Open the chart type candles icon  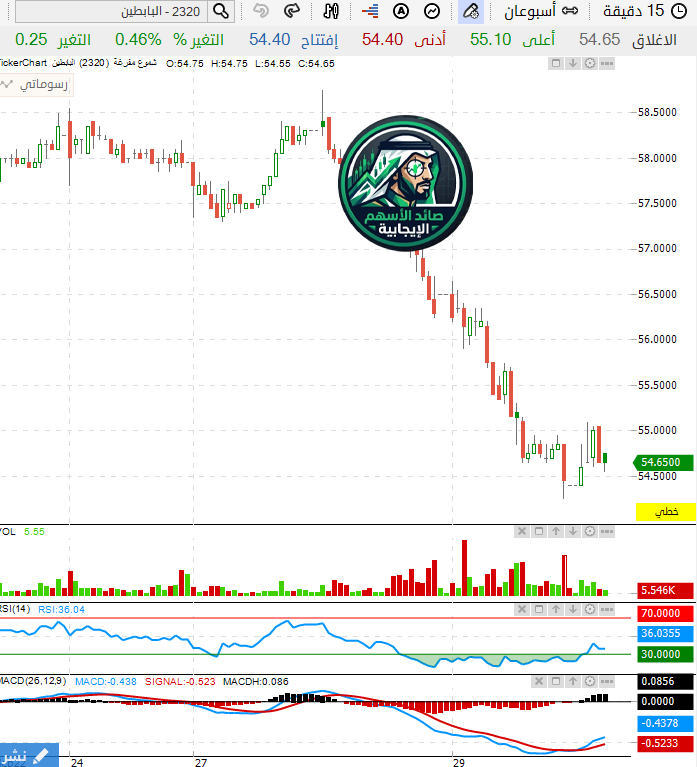pyautogui.click(x=331, y=11)
